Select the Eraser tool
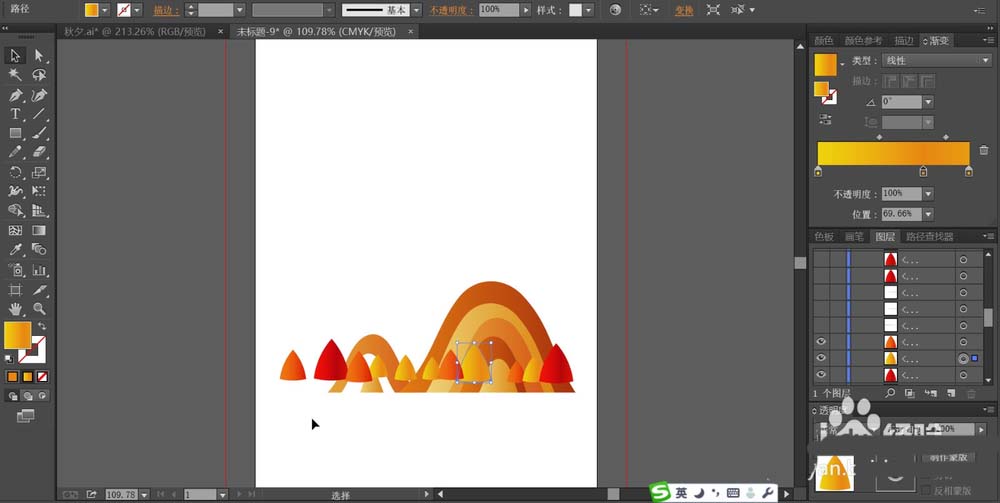The image size is (1000, 503). (x=39, y=152)
